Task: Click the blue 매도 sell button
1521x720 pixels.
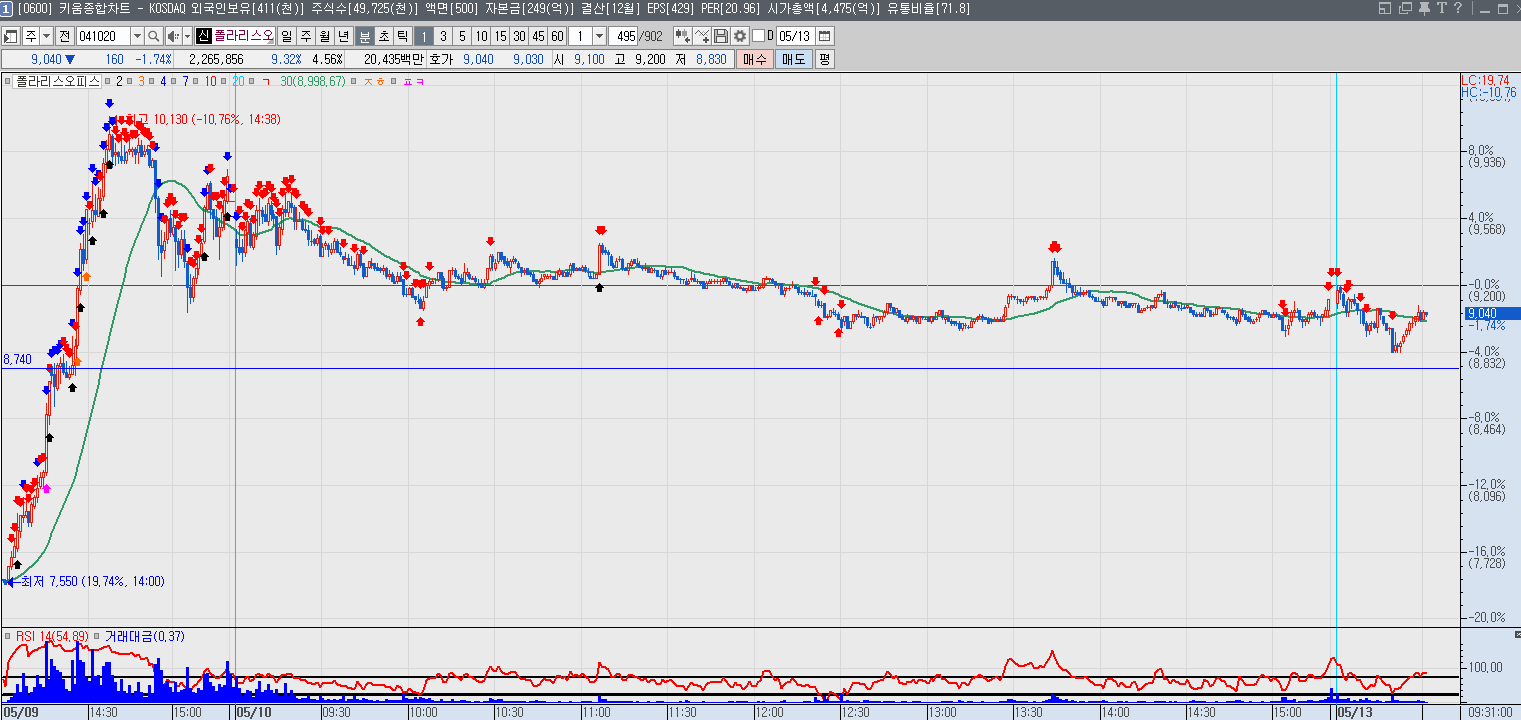Action: point(793,59)
